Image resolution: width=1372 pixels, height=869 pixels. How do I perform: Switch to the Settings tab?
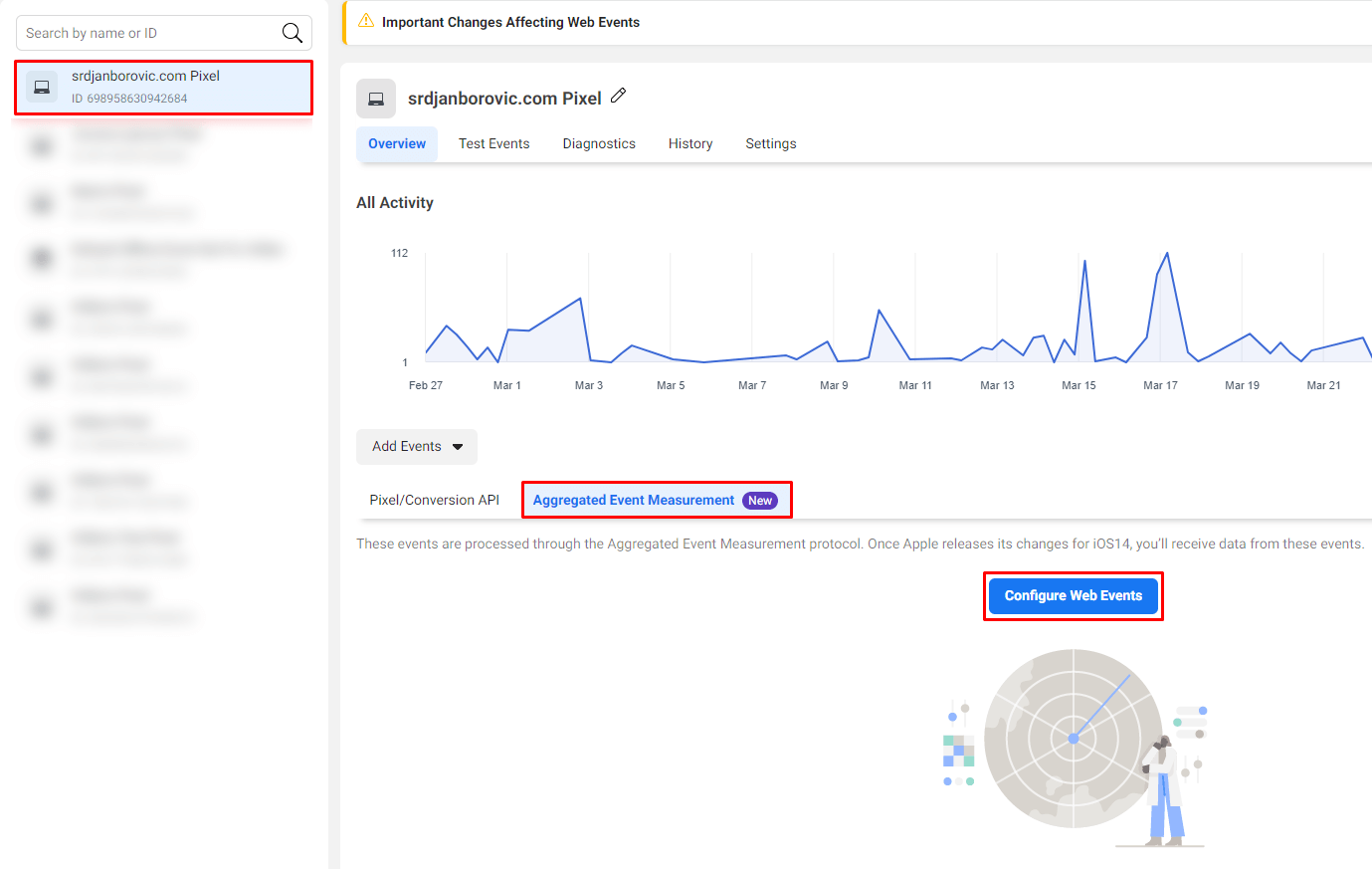pyautogui.click(x=771, y=143)
